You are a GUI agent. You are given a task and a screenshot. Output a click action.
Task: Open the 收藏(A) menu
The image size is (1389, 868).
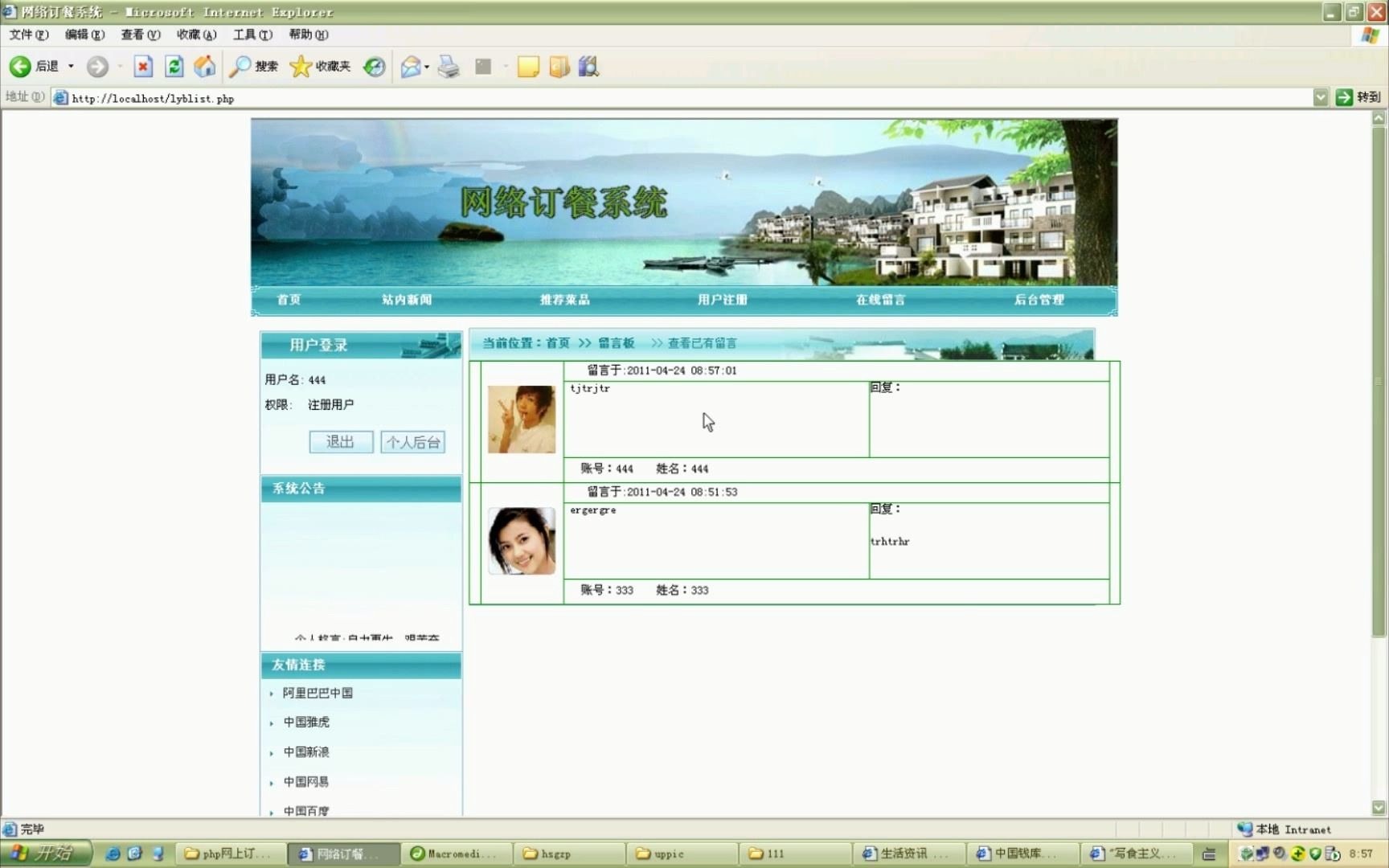coord(197,35)
